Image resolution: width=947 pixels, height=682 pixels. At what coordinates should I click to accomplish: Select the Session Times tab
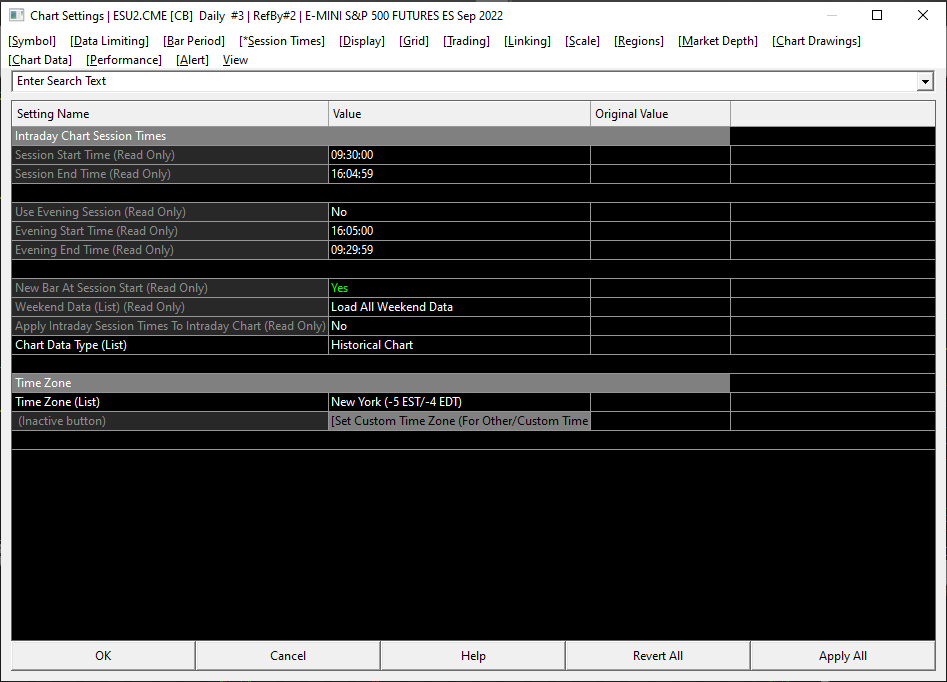point(282,41)
